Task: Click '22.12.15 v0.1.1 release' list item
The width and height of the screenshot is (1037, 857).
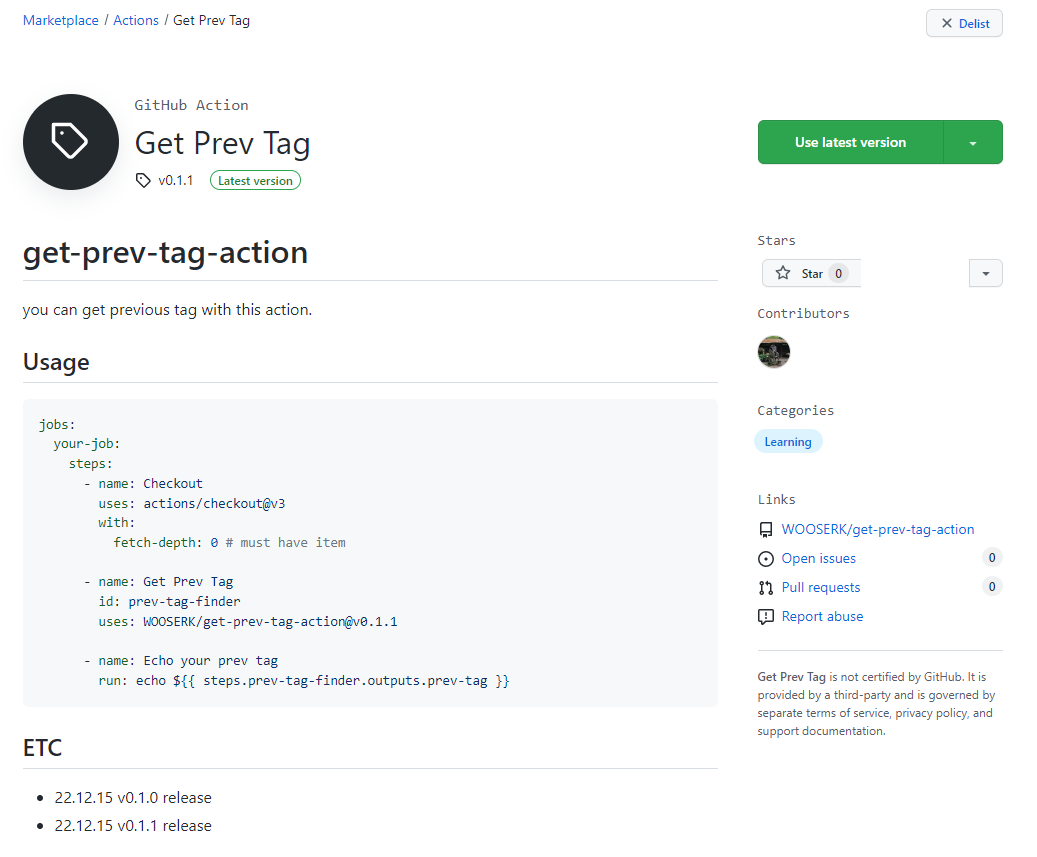Action: [133, 826]
